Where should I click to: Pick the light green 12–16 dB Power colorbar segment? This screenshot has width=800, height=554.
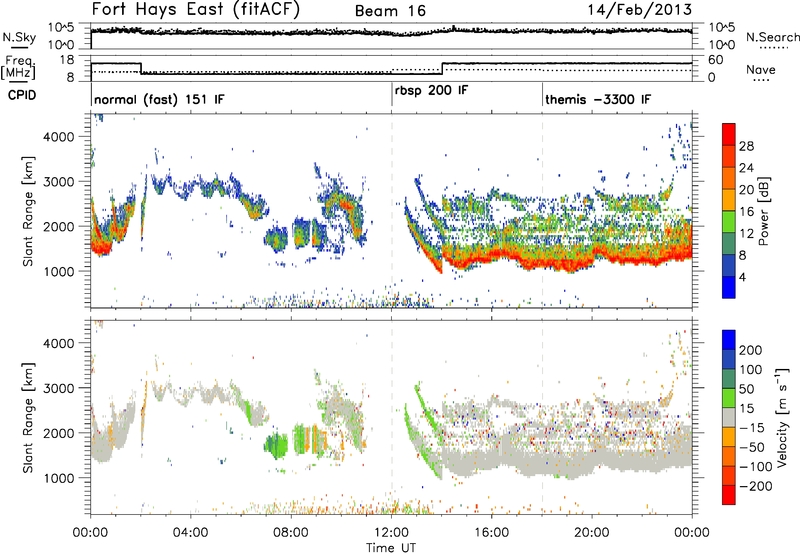729,222
